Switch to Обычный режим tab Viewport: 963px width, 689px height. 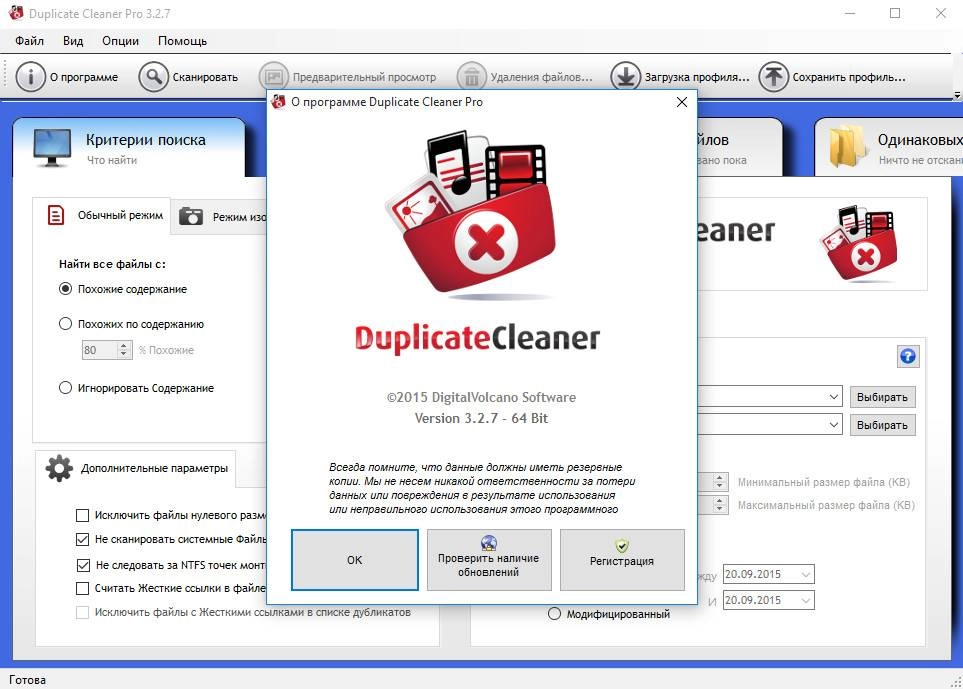[x=102, y=216]
